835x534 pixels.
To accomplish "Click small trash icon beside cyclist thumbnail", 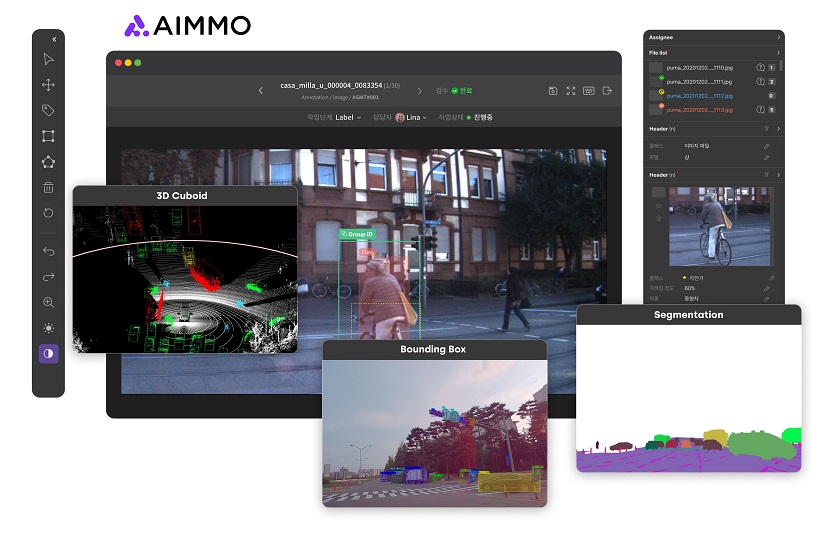I will pos(659,218).
